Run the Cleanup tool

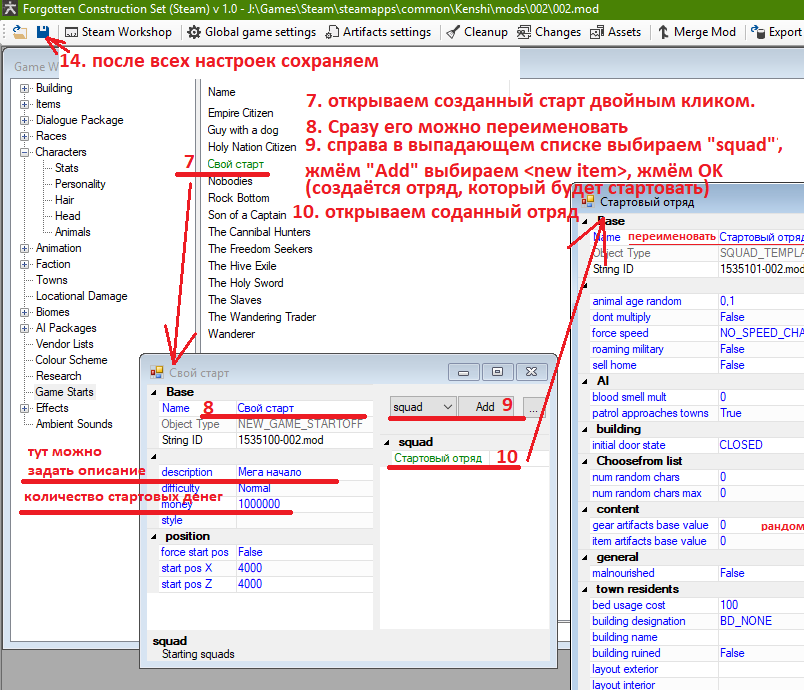click(477, 32)
